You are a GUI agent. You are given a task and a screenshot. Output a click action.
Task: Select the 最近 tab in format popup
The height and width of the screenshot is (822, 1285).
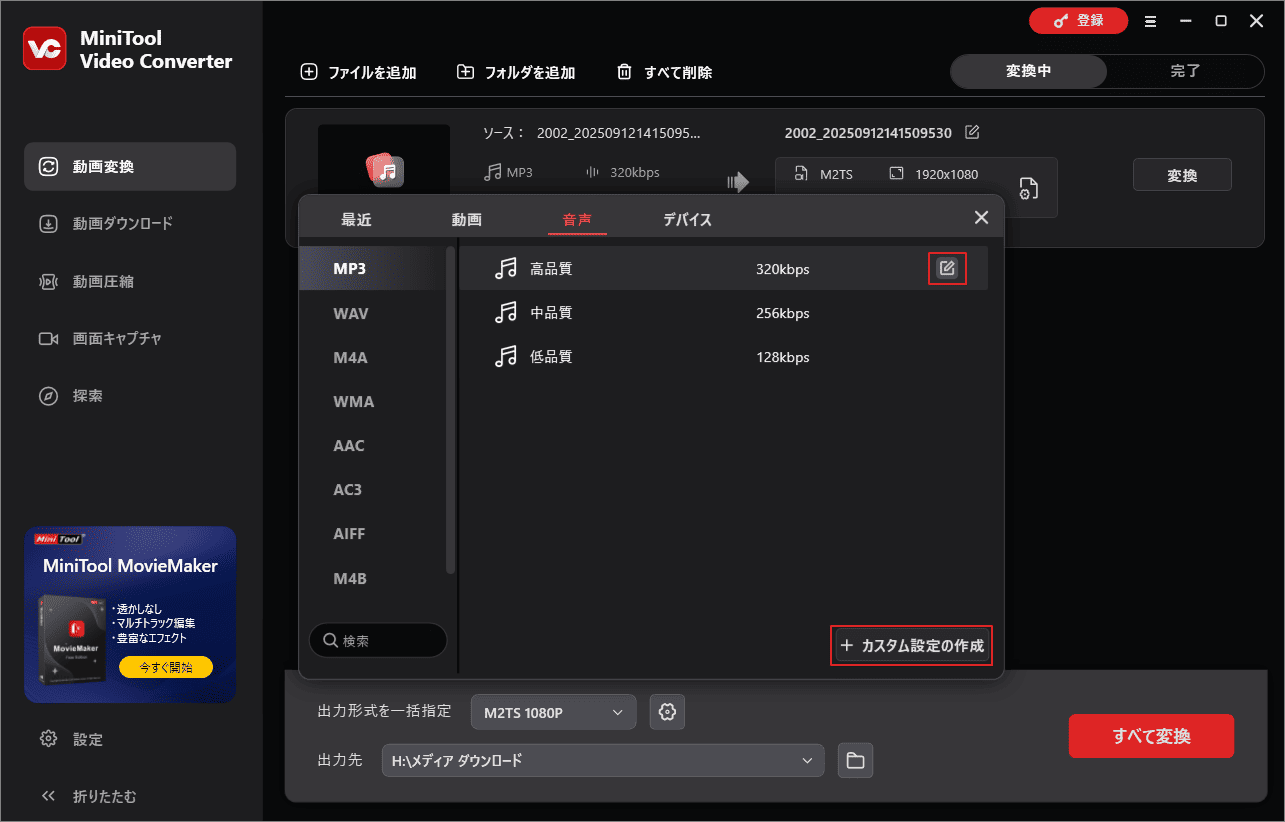point(356,220)
